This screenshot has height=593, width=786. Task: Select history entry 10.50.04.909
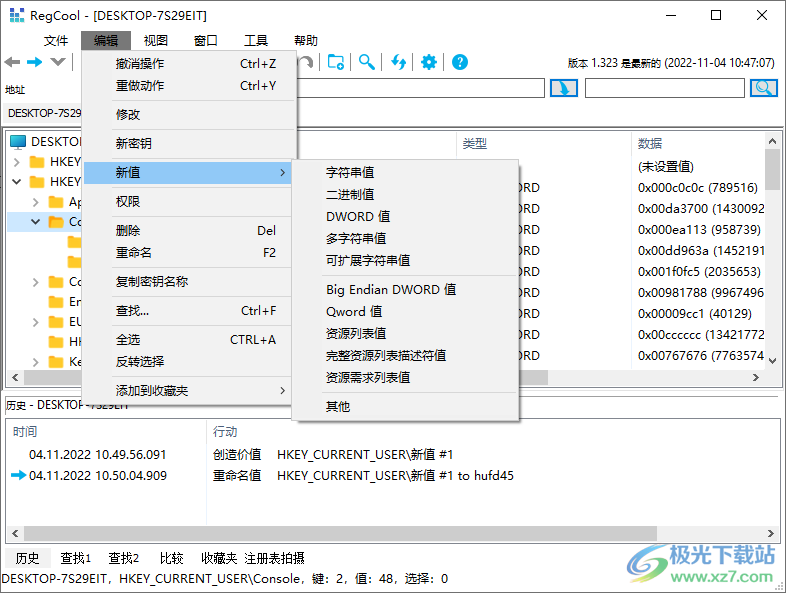coord(98,476)
